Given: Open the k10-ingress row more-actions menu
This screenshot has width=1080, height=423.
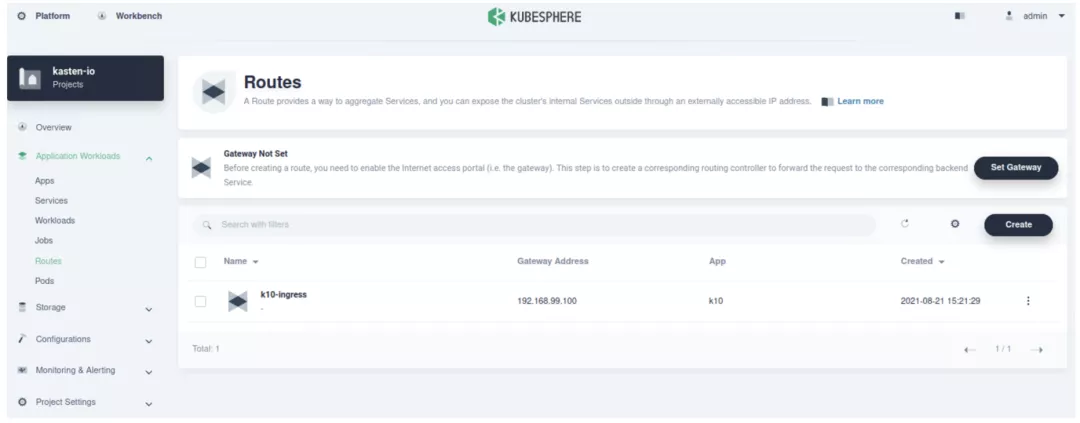Looking at the screenshot, I should 1028,301.
